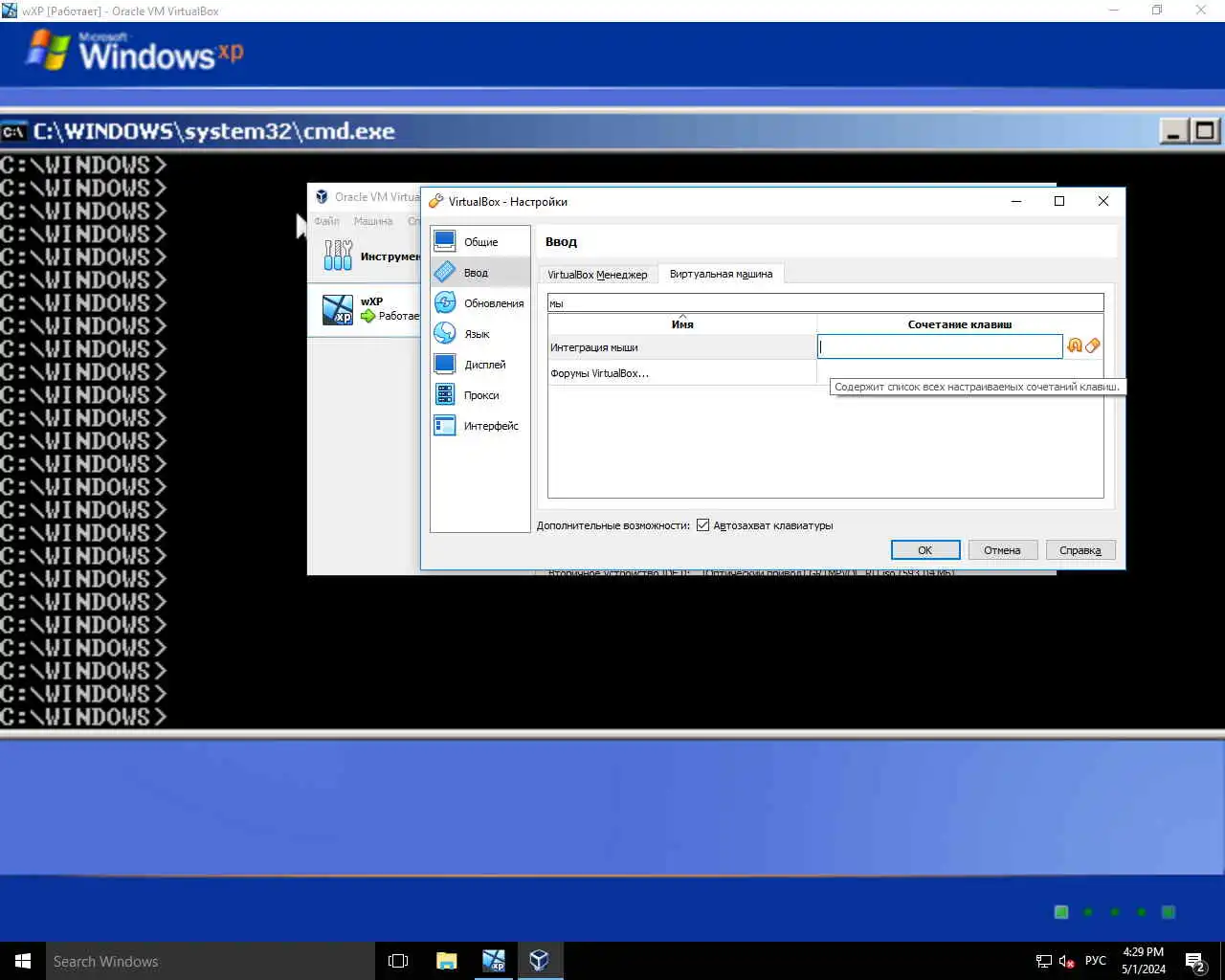Image resolution: width=1225 pixels, height=980 pixels.
Task: Switch to the Виртуальная машина tab
Action: coord(721,274)
